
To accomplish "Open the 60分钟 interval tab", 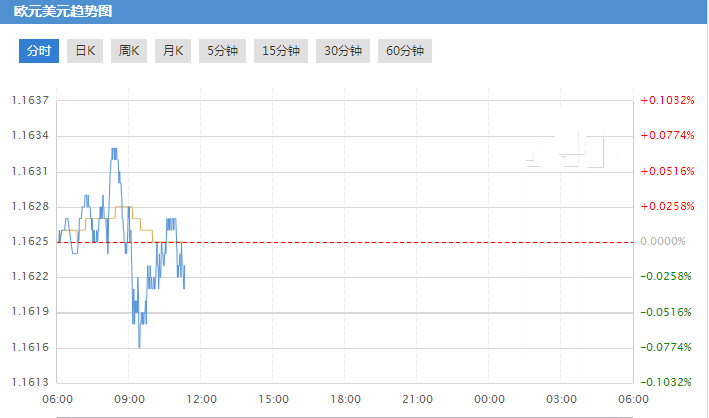I will pyautogui.click(x=405, y=51).
